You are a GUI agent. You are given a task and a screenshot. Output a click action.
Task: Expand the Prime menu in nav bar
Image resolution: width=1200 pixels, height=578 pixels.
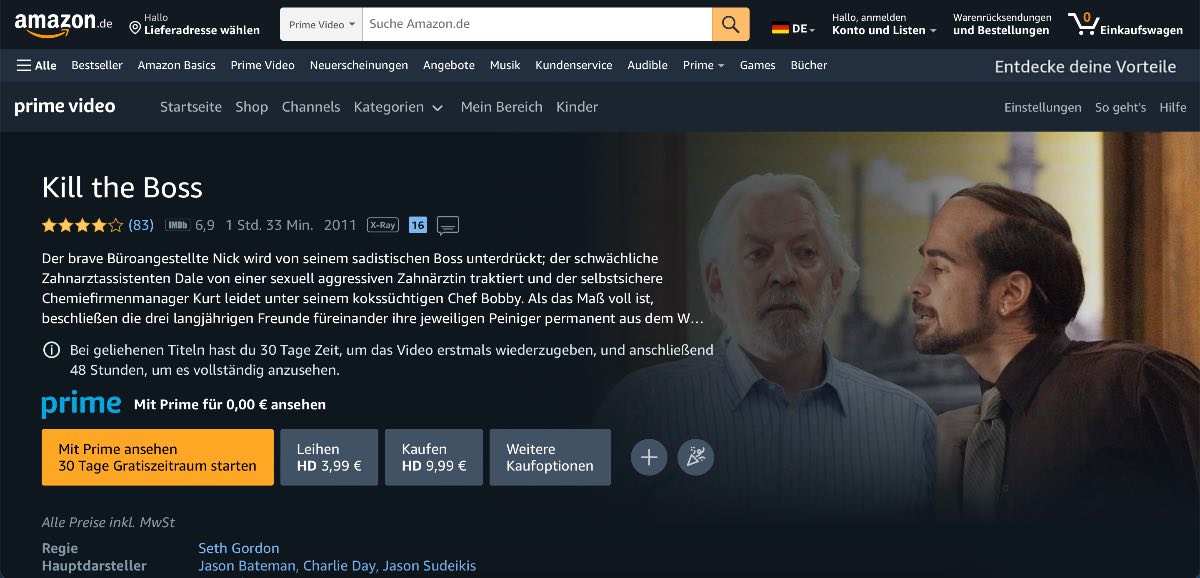click(x=704, y=65)
